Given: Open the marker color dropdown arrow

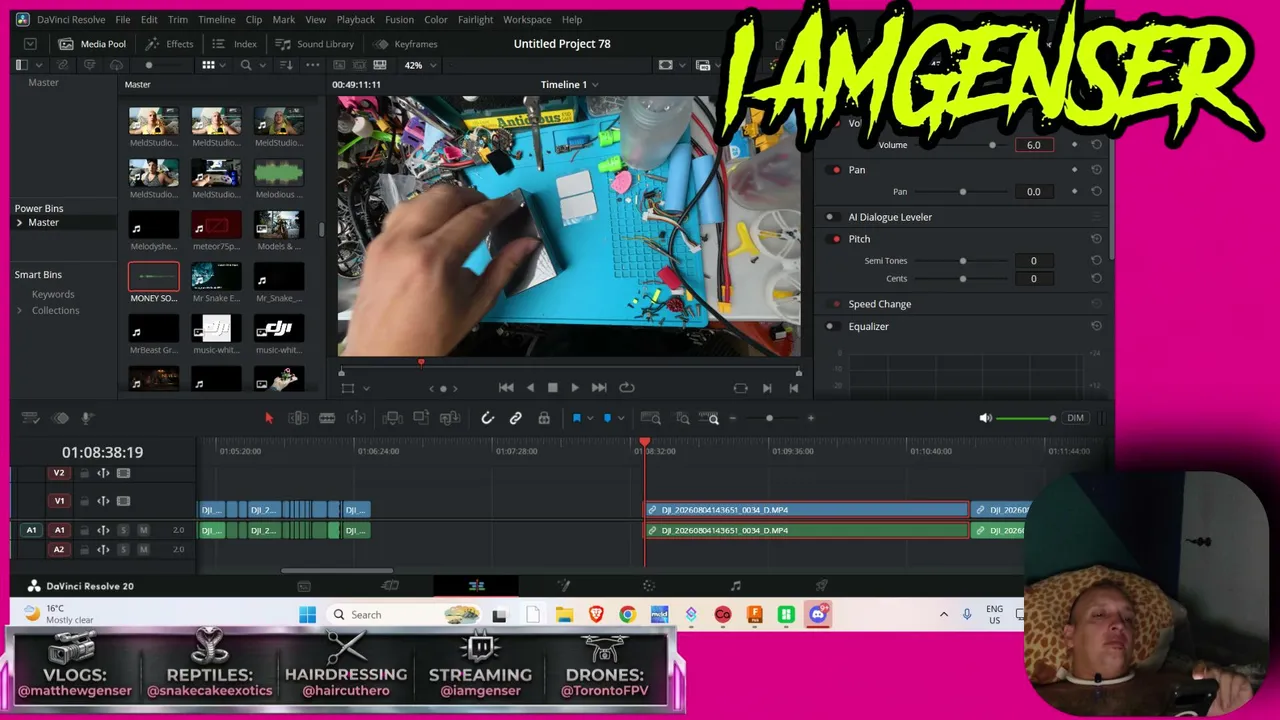Looking at the screenshot, I should (x=620, y=418).
